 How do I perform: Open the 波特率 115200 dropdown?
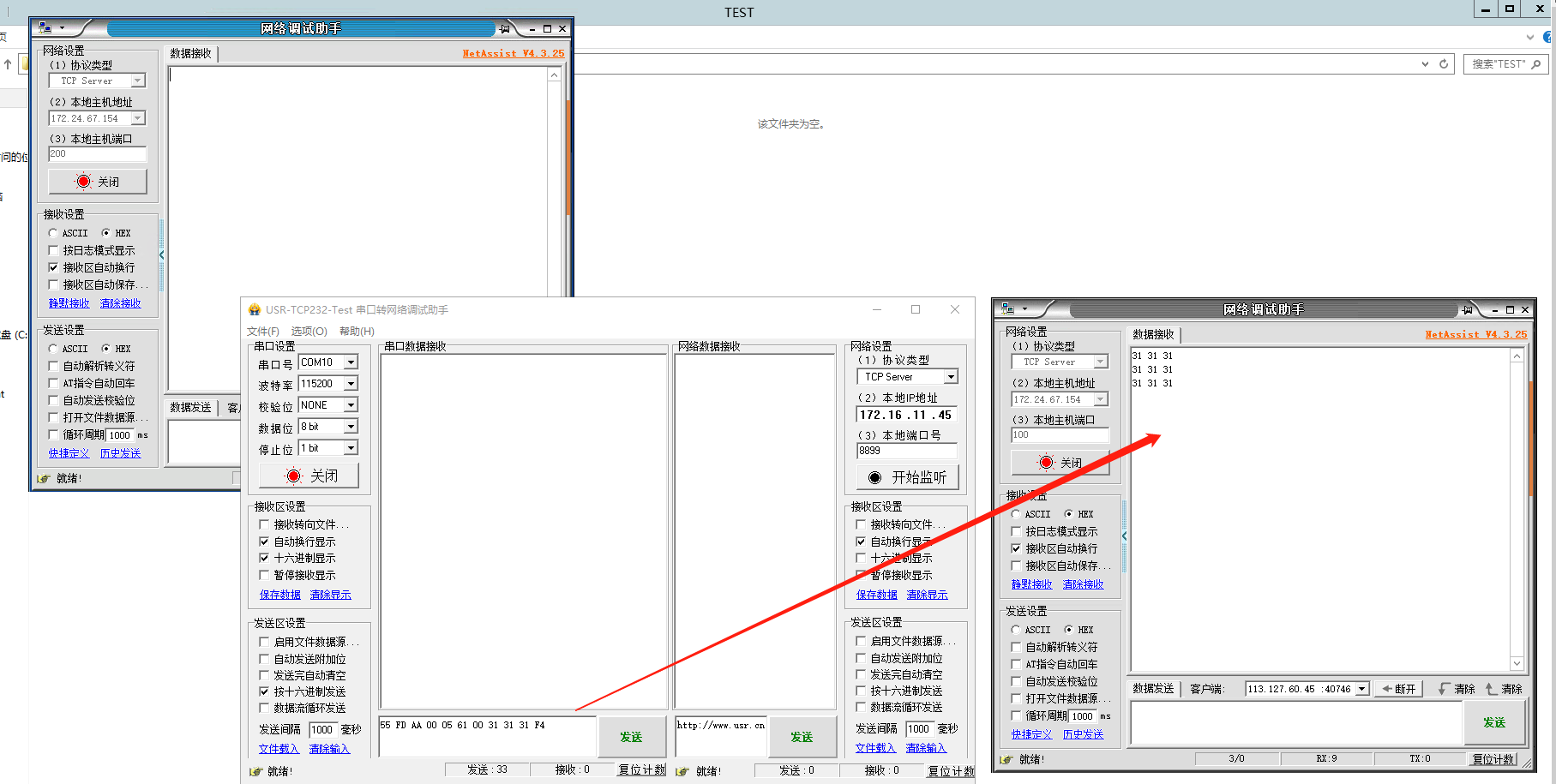tap(351, 384)
